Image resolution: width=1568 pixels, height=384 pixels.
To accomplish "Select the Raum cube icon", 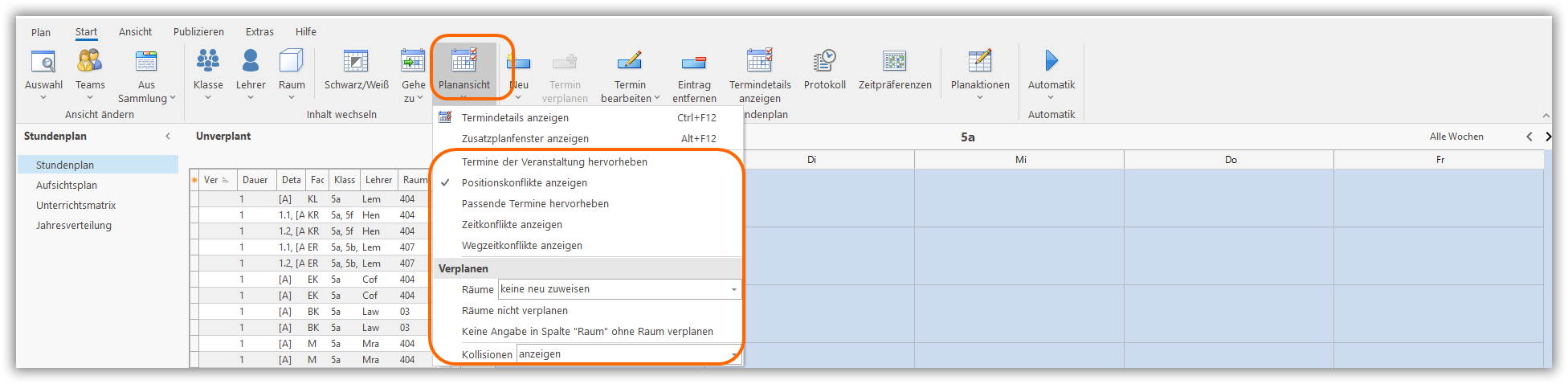I will pyautogui.click(x=292, y=62).
